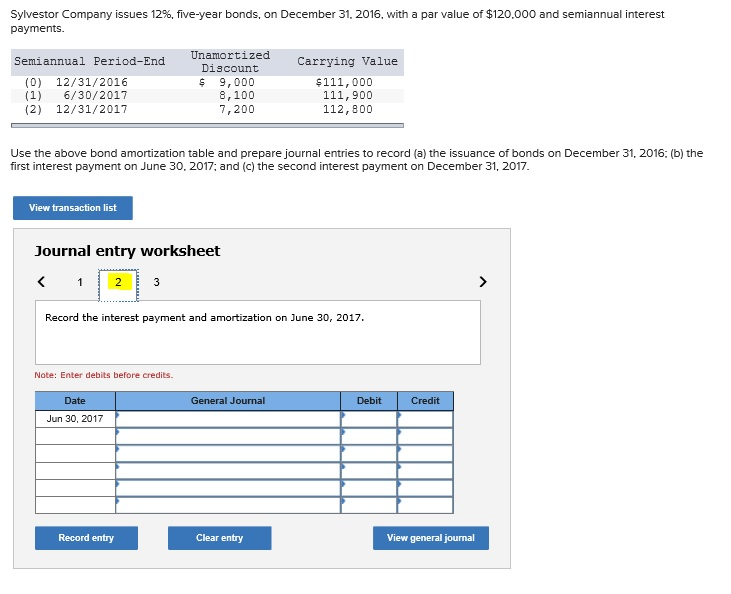Click the Clear entry button
The image size is (731, 594).
coord(220,538)
